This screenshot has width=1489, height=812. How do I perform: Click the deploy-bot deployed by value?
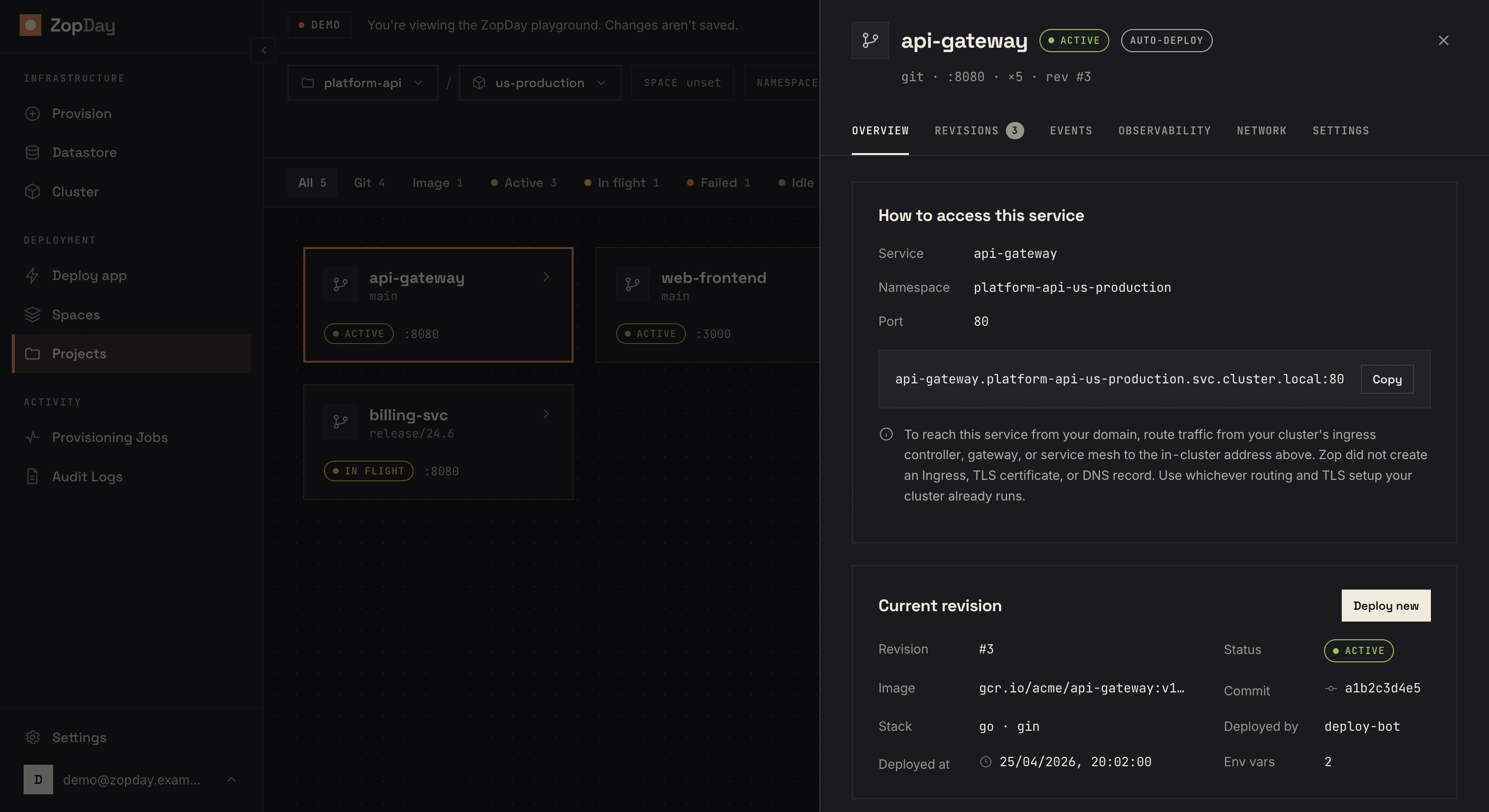[x=1362, y=726]
